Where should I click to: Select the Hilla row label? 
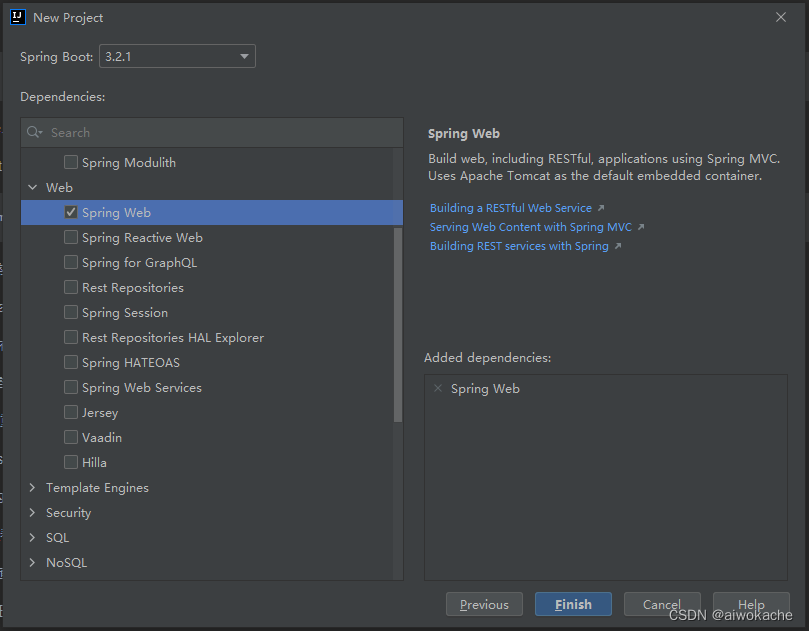(94, 462)
